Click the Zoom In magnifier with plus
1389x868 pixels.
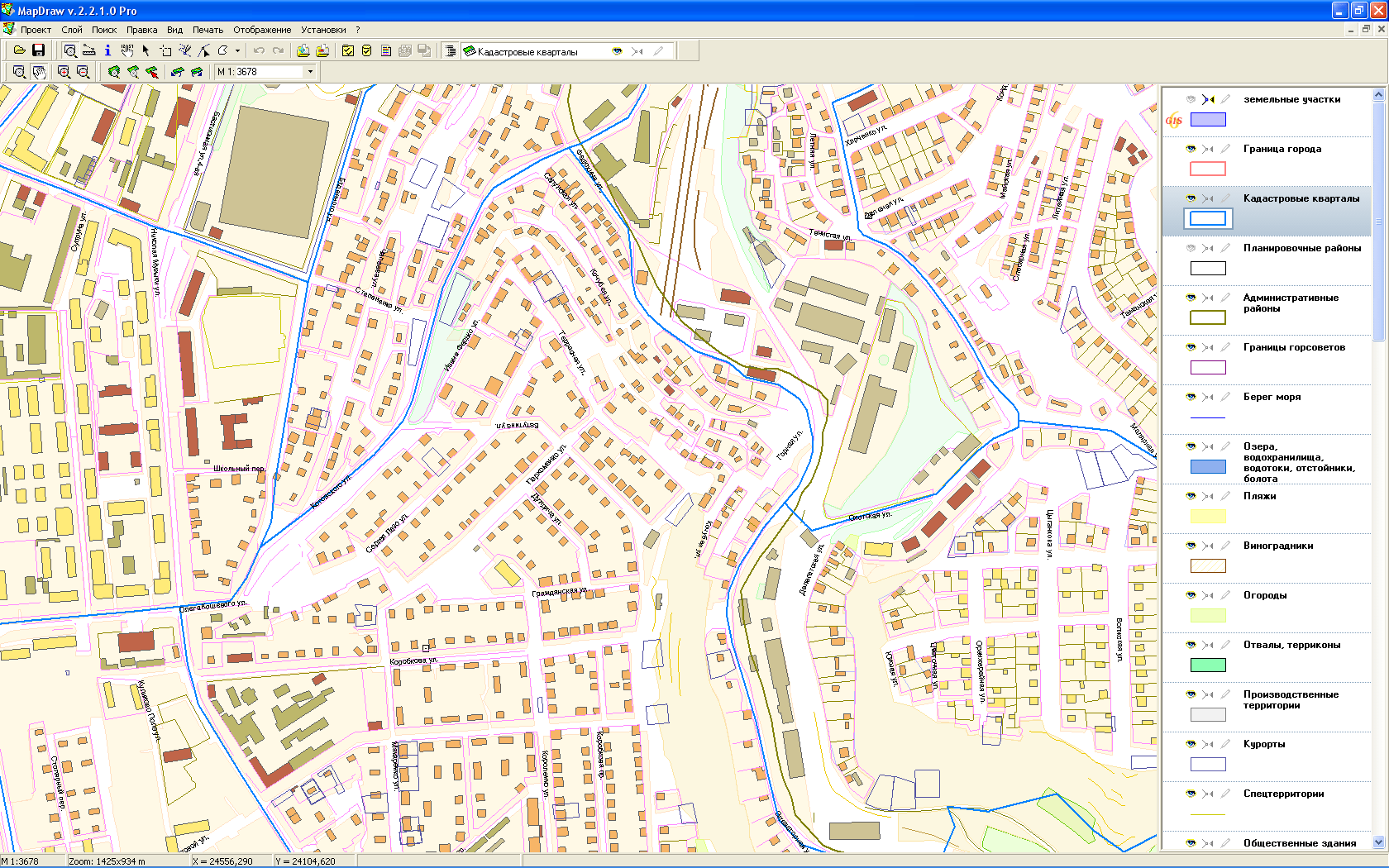(x=64, y=72)
